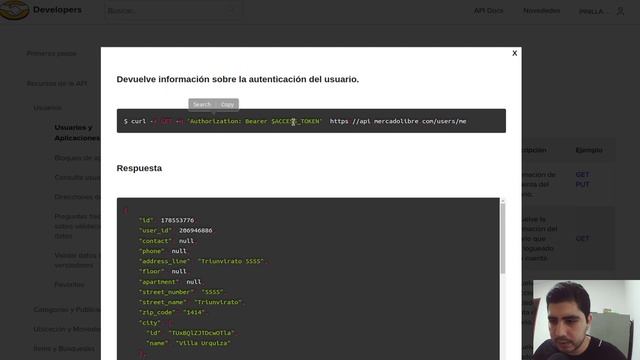The height and width of the screenshot is (360, 640).
Task: Click the street_name value Triunvirato
Action: (x=218, y=302)
